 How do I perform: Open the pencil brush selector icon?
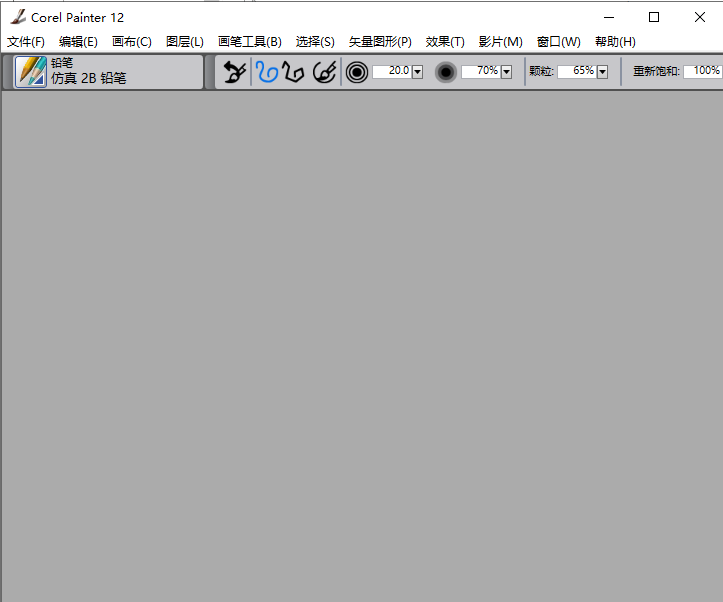point(31,72)
